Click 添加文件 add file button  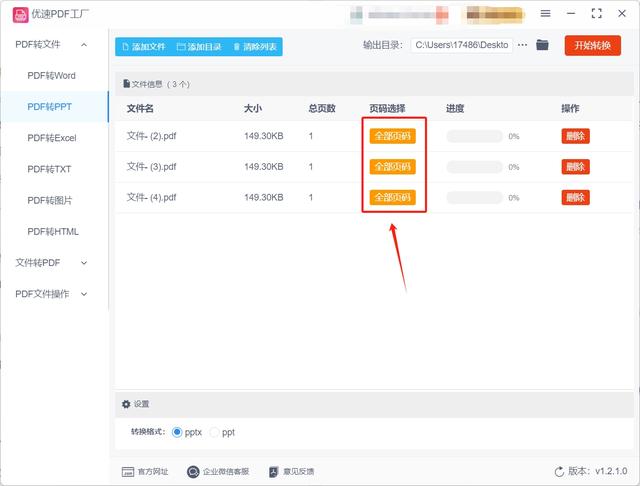(144, 47)
